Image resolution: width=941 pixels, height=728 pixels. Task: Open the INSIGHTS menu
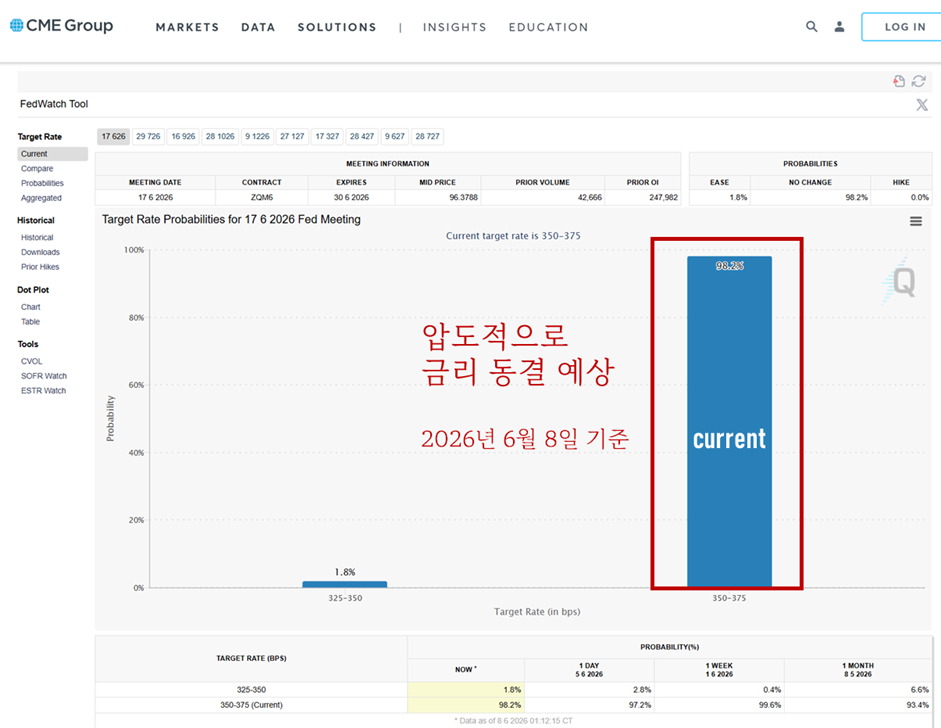pyautogui.click(x=455, y=27)
